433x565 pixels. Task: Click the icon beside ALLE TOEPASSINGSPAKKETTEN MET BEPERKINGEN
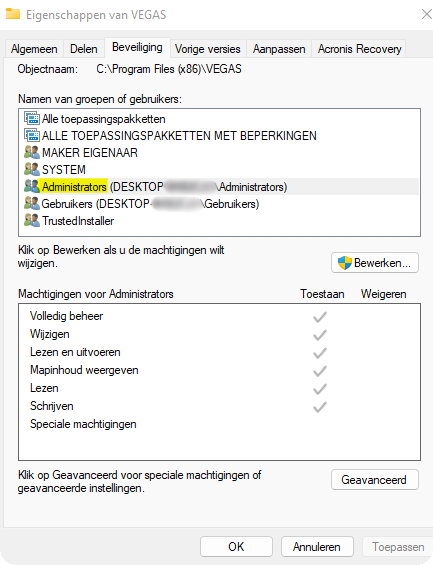(x=32, y=135)
